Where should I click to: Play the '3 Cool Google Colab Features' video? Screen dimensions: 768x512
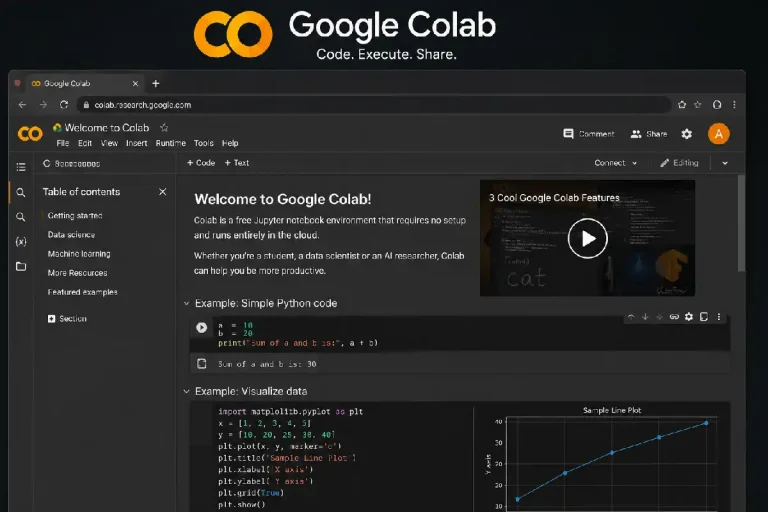pyautogui.click(x=588, y=239)
